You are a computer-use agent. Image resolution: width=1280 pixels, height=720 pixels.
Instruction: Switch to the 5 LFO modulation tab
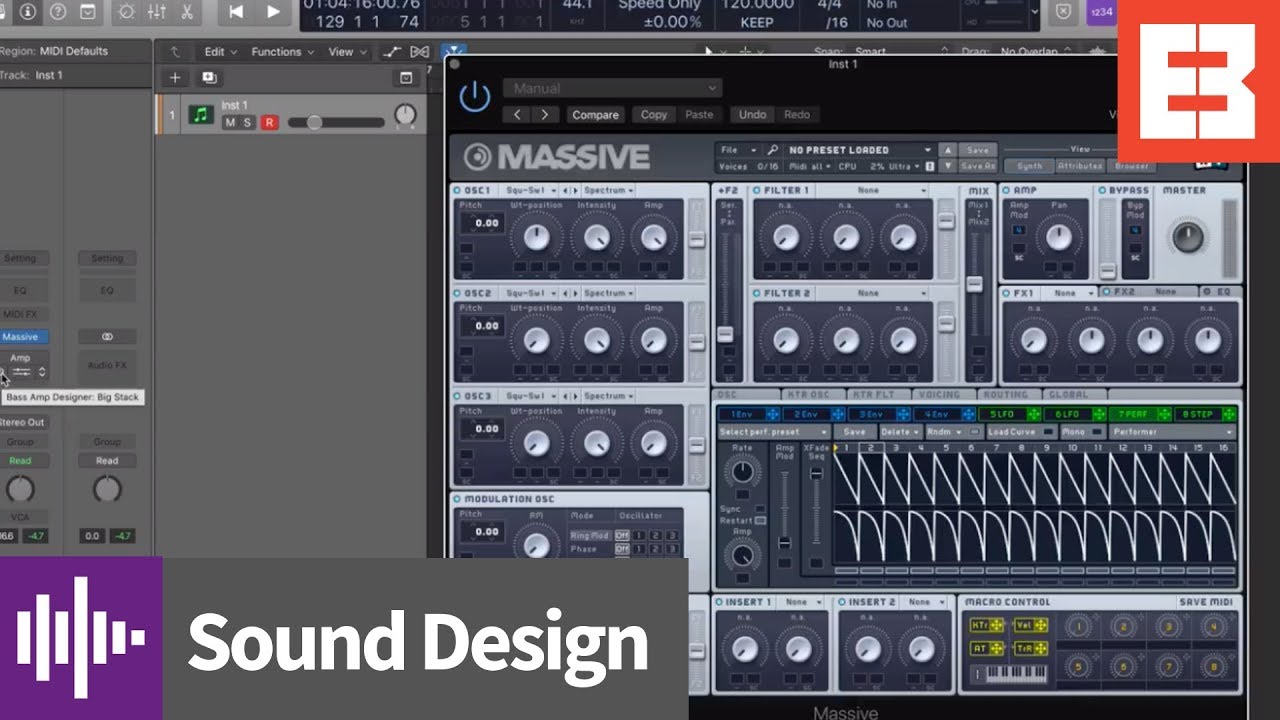click(x=1000, y=414)
